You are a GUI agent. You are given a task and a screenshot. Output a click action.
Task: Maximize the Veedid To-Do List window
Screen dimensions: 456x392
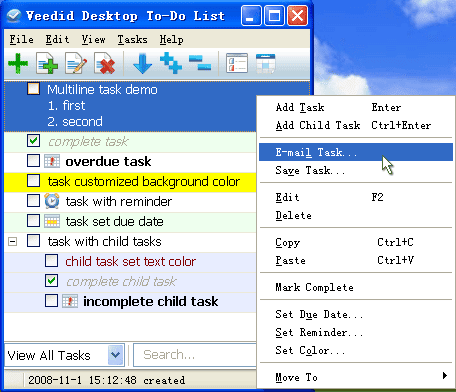click(274, 16)
